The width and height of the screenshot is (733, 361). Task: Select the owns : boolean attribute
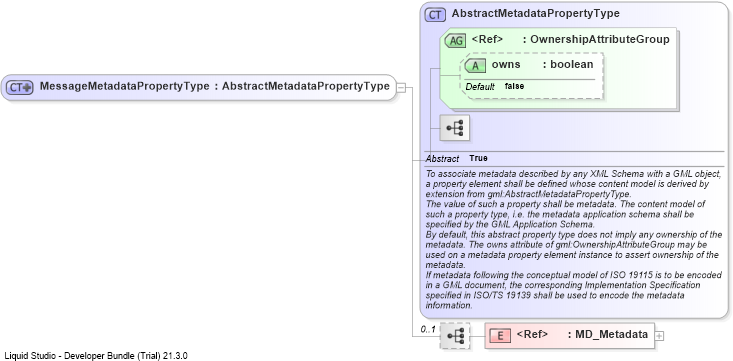coord(532,75)
